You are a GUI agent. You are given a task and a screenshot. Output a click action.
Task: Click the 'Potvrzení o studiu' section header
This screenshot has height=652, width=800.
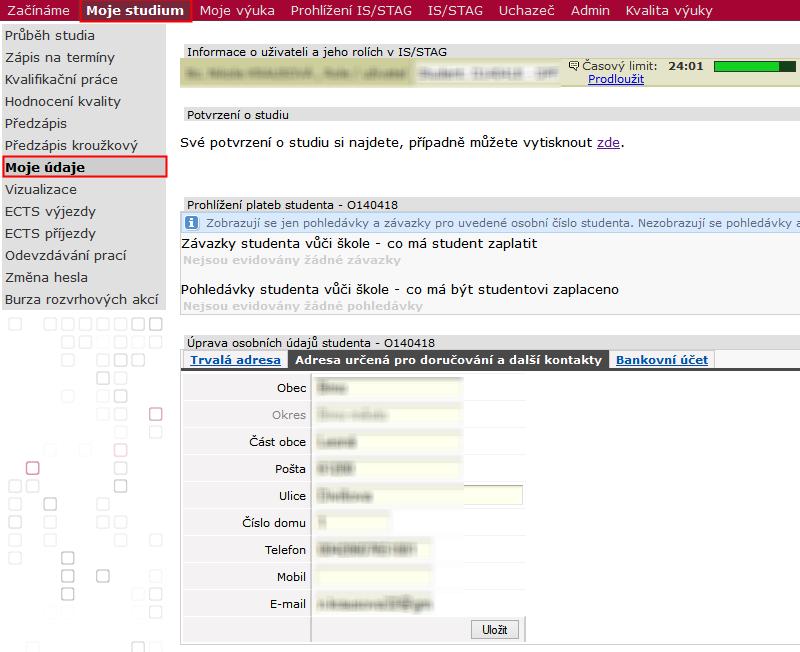[x=238, y=115]
